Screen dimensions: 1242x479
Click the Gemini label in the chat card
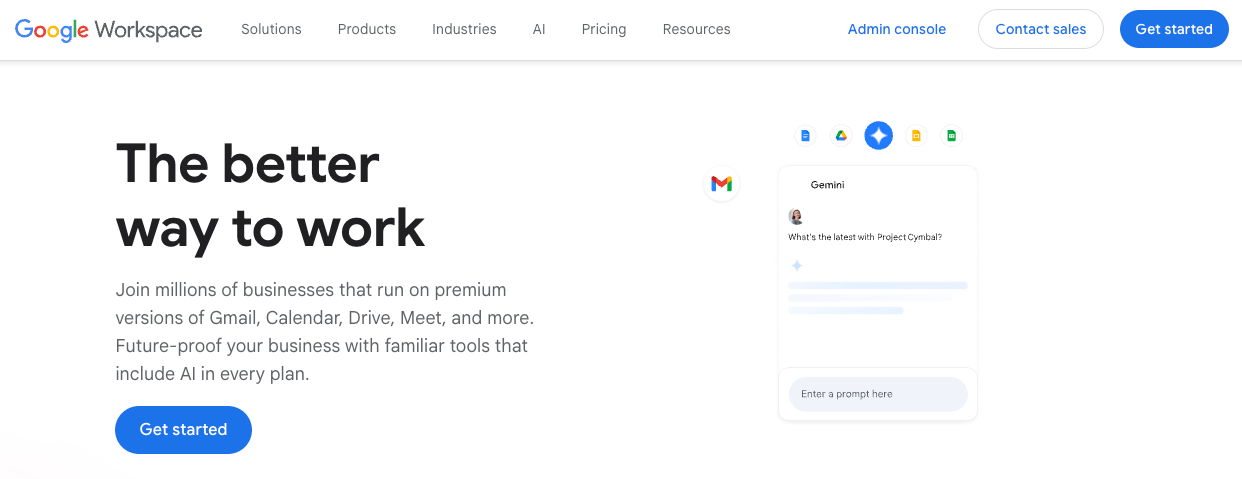pyautogui.click(x=827, y=185)
